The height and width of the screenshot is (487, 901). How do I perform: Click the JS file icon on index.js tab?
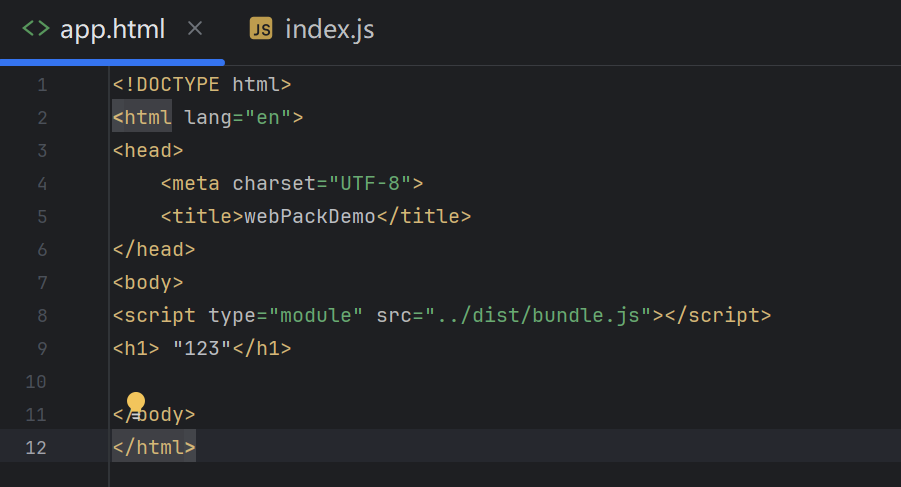pos(261,28)
